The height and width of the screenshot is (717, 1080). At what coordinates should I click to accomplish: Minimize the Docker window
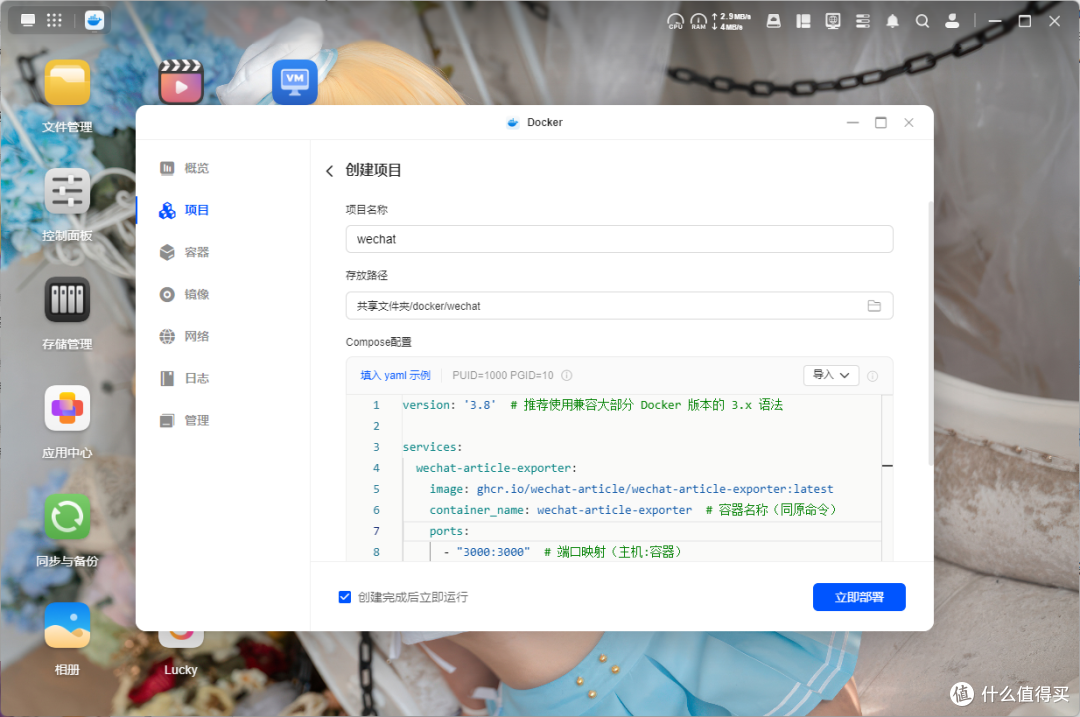[x=853, y=123]
